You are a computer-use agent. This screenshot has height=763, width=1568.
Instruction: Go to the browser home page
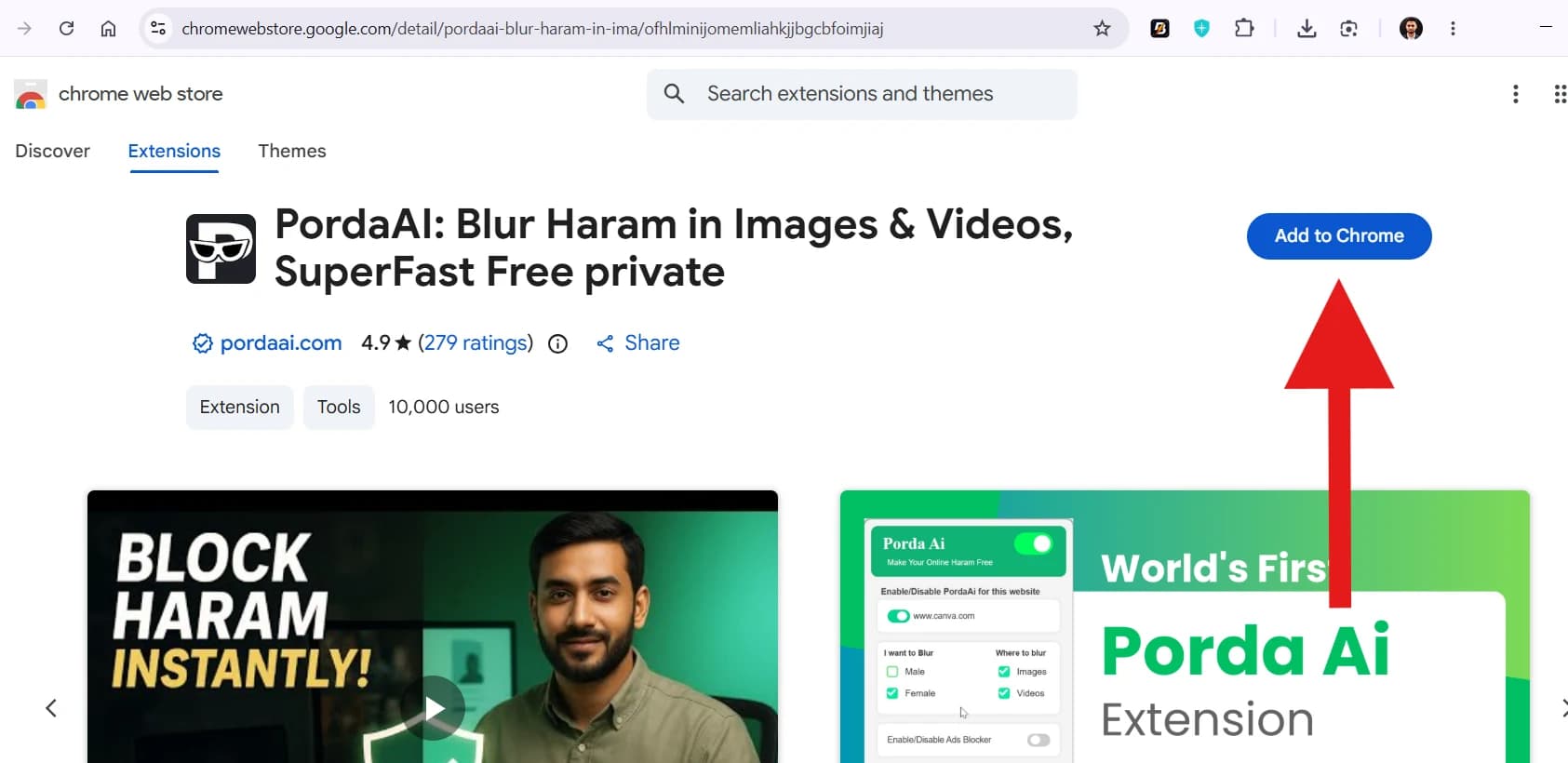point(108,28)
